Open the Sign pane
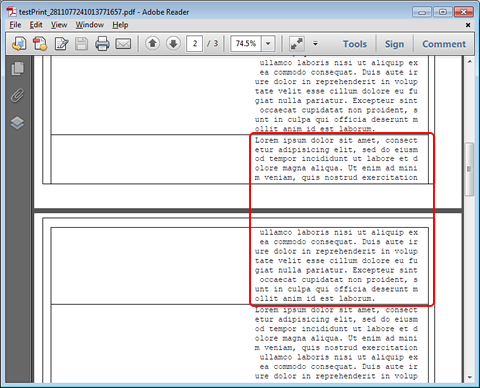The image size is (480, 388). tap(394, 44)
